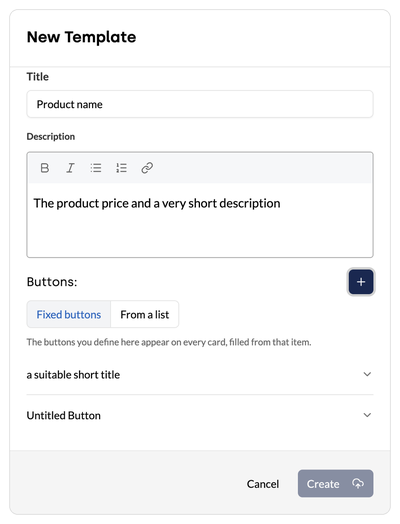Add a new button with plus icon
This screenshot has height=524, width=400.
tap(361, 282)
